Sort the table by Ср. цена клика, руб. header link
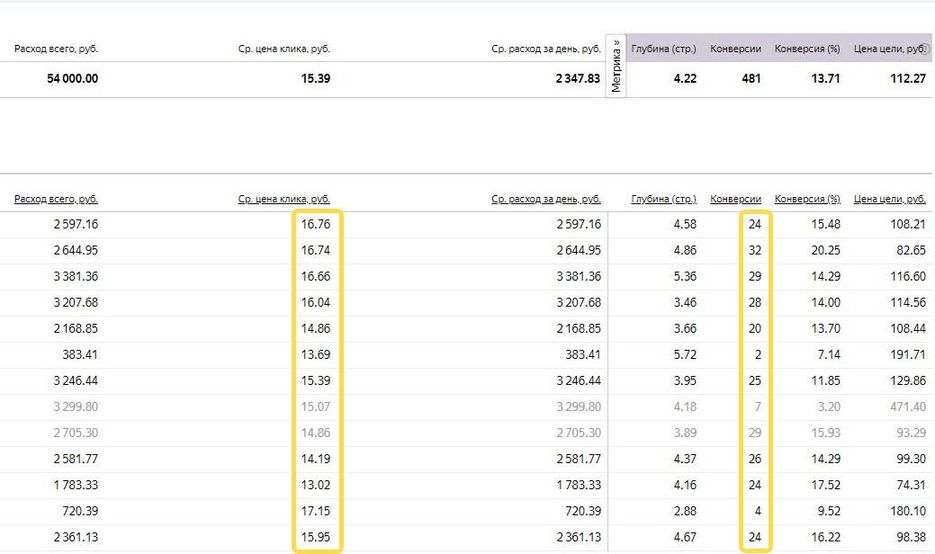The image size is (935, 554). (284, 199)
